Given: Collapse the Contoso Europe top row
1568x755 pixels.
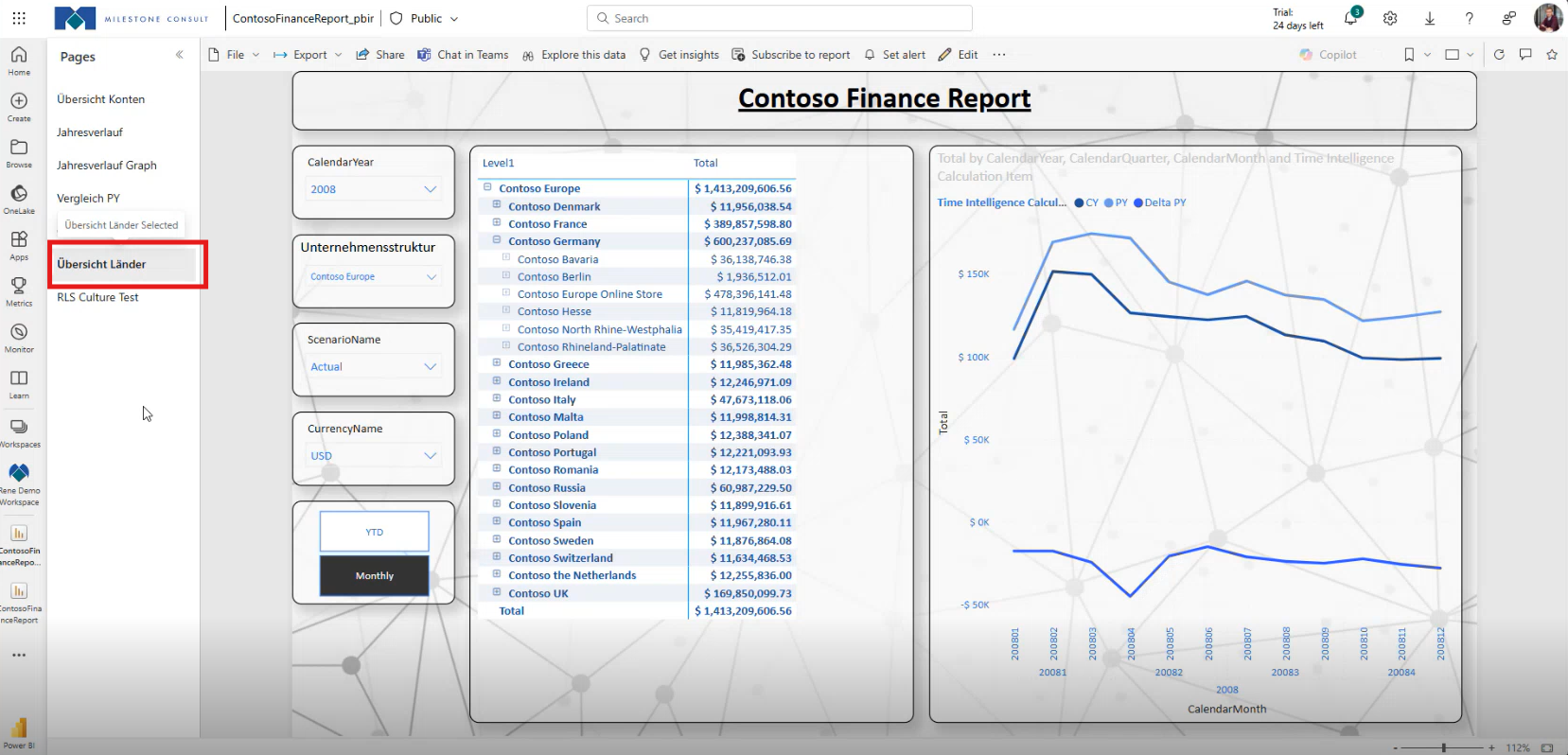Looking at the screenshot, I should coord(486,187).
